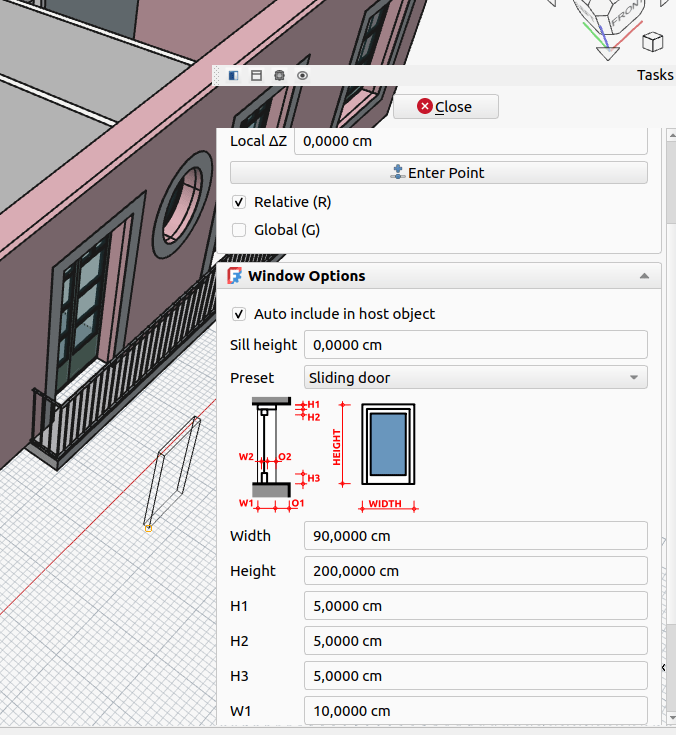This screenshot has height=735, width=676.
Task: Collapse the Window Options section
Action: click(x=644, y=276)
